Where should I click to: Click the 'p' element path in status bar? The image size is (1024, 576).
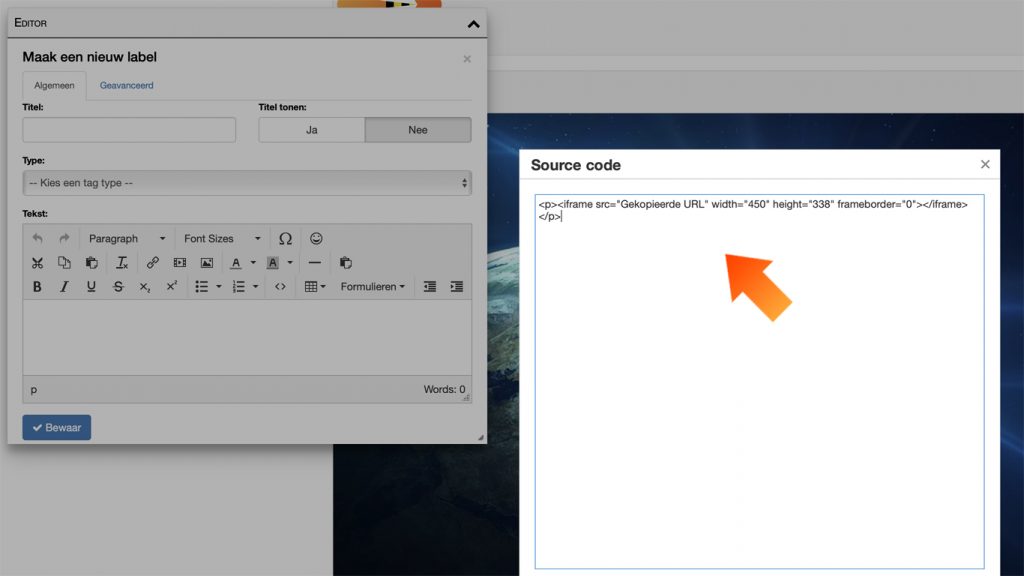[33, 390]
